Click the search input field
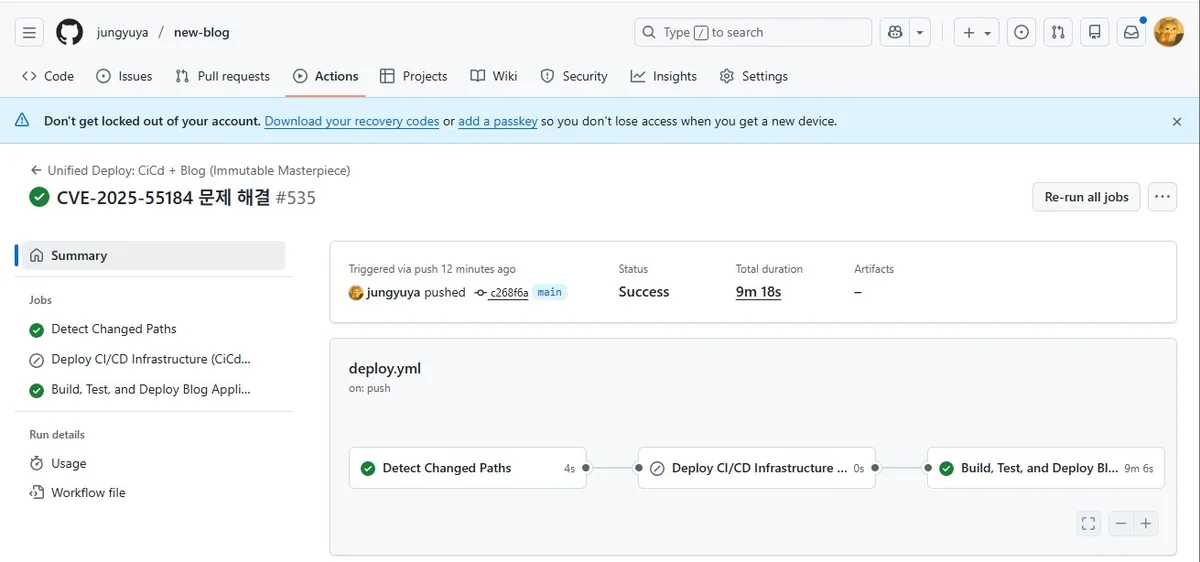This screenshot has width=1200, height=562. [x=753, y=32]
